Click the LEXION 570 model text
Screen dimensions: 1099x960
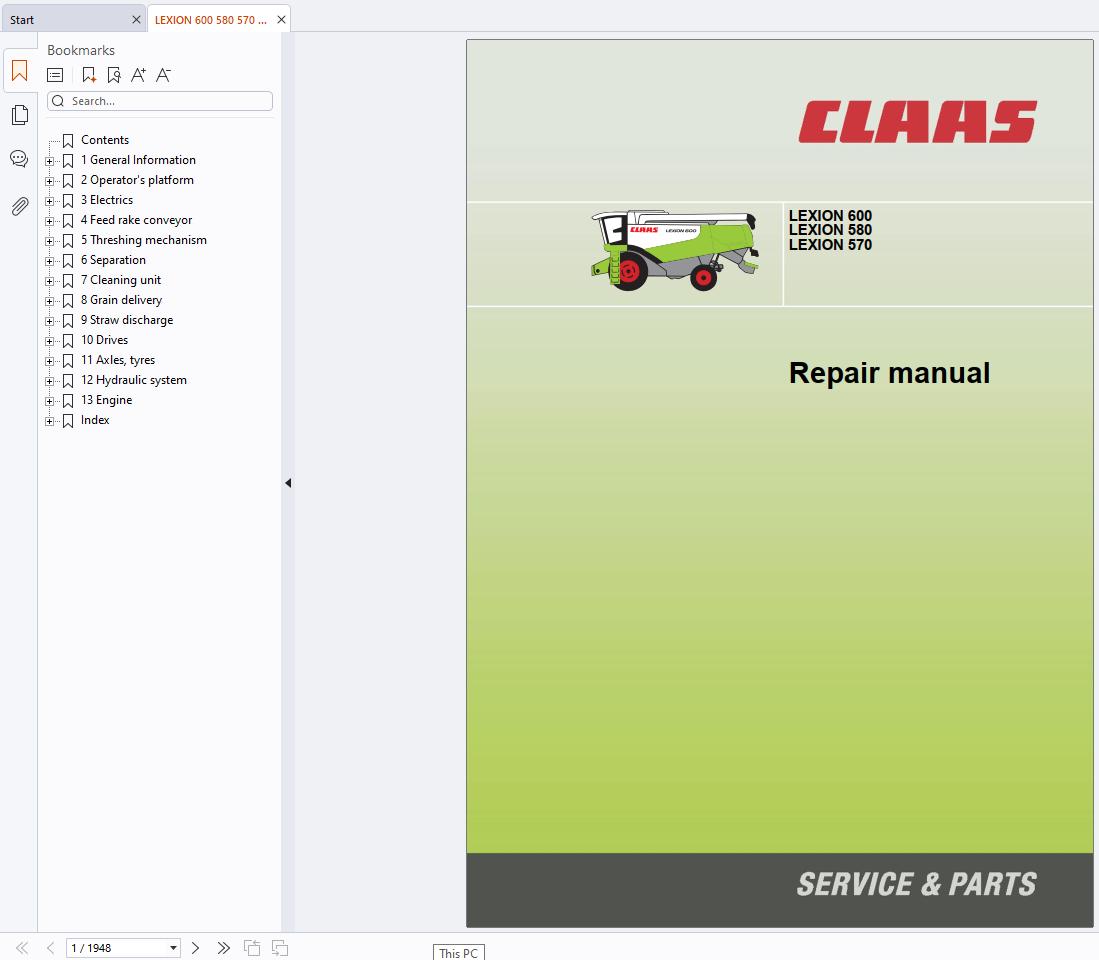831,245
